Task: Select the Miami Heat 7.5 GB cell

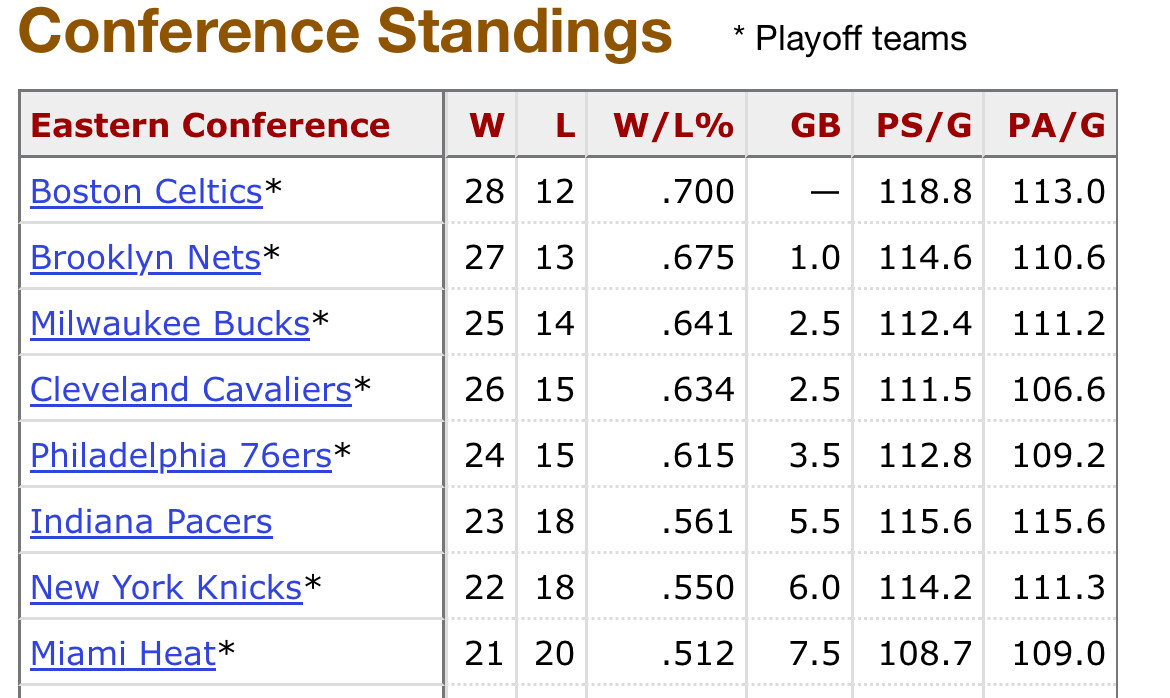Action: tap(814, 654)
